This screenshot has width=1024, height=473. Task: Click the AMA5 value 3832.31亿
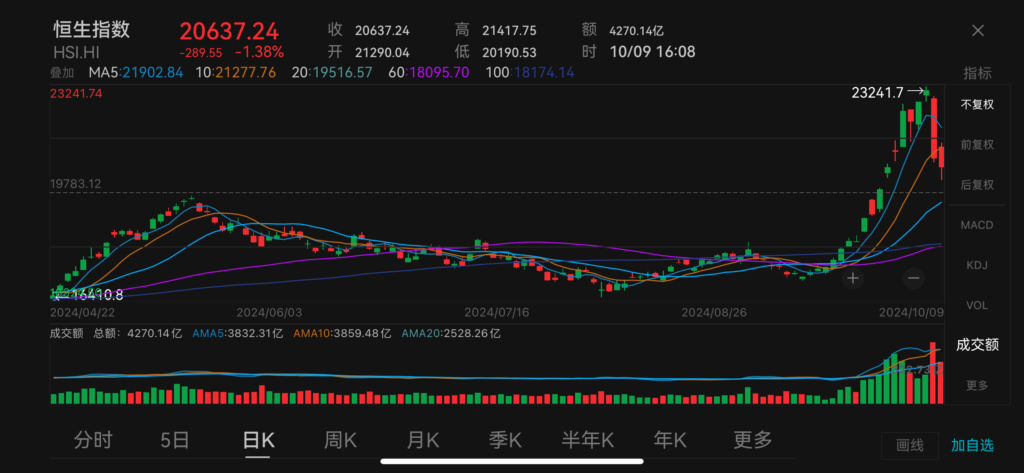(253, 333)
